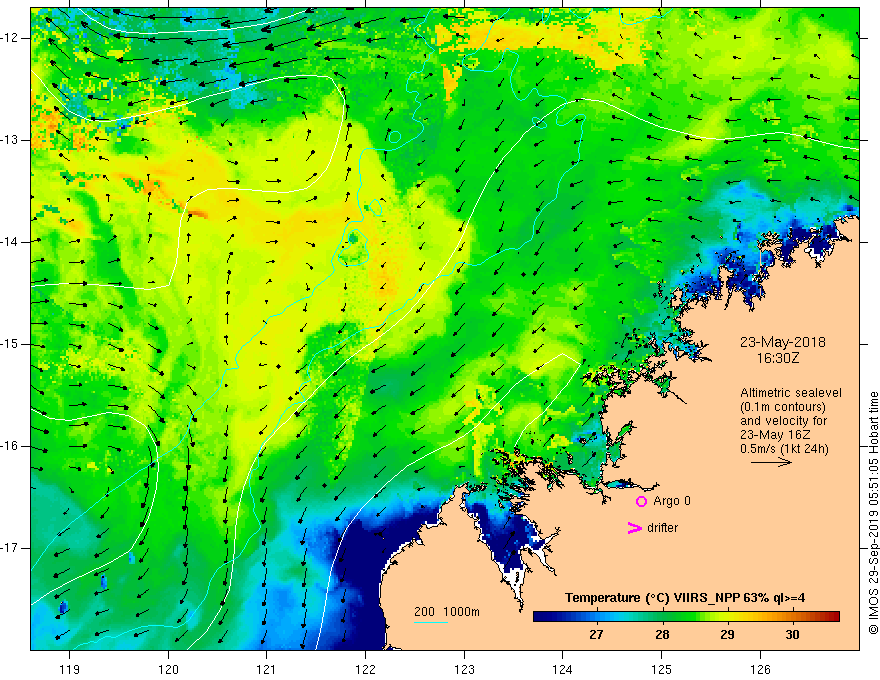Image resolution: width=880 pixels, height=680 pixels.
Task: Click the '0.5m/s (1kt 24h)' scale text
Action: (x=784, y=449)
